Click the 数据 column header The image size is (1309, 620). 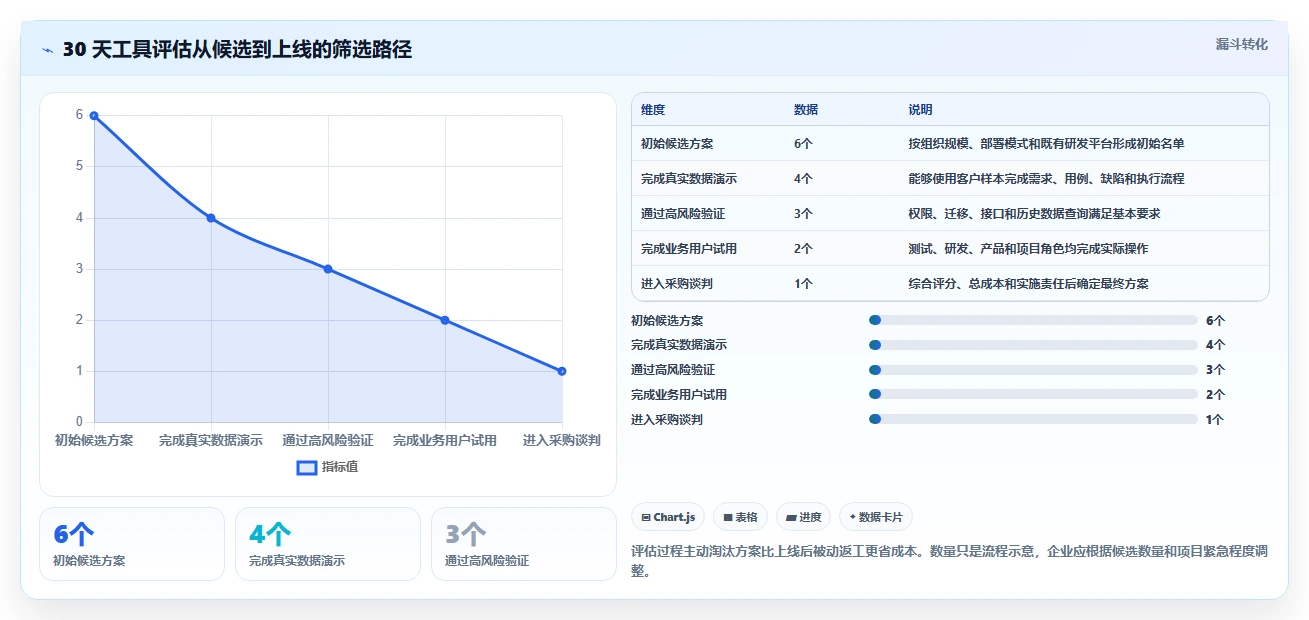[806, 110]
